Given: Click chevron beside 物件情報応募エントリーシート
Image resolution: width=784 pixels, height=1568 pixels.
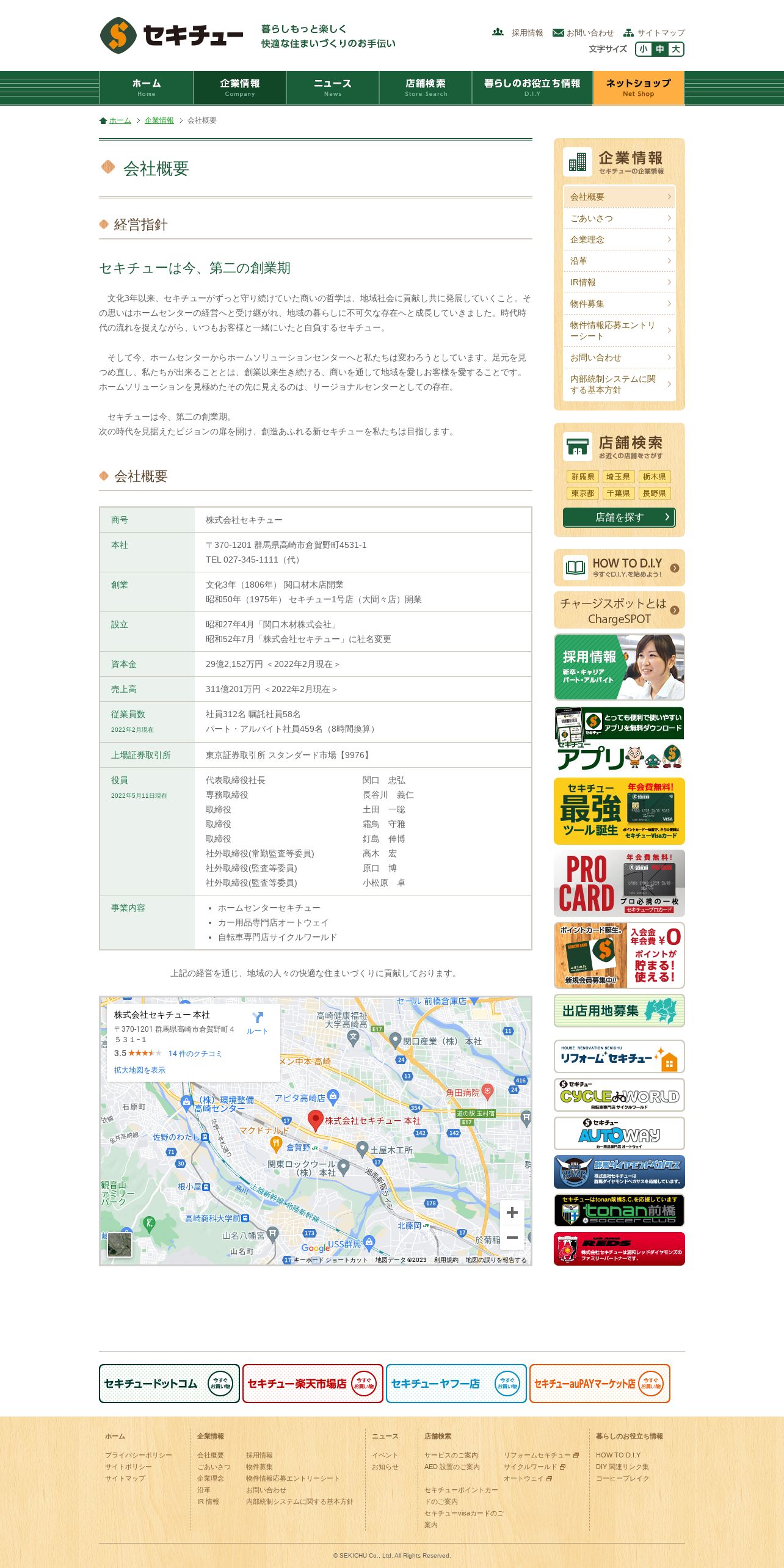Looking at the screenshot, I should pos(669,330).
